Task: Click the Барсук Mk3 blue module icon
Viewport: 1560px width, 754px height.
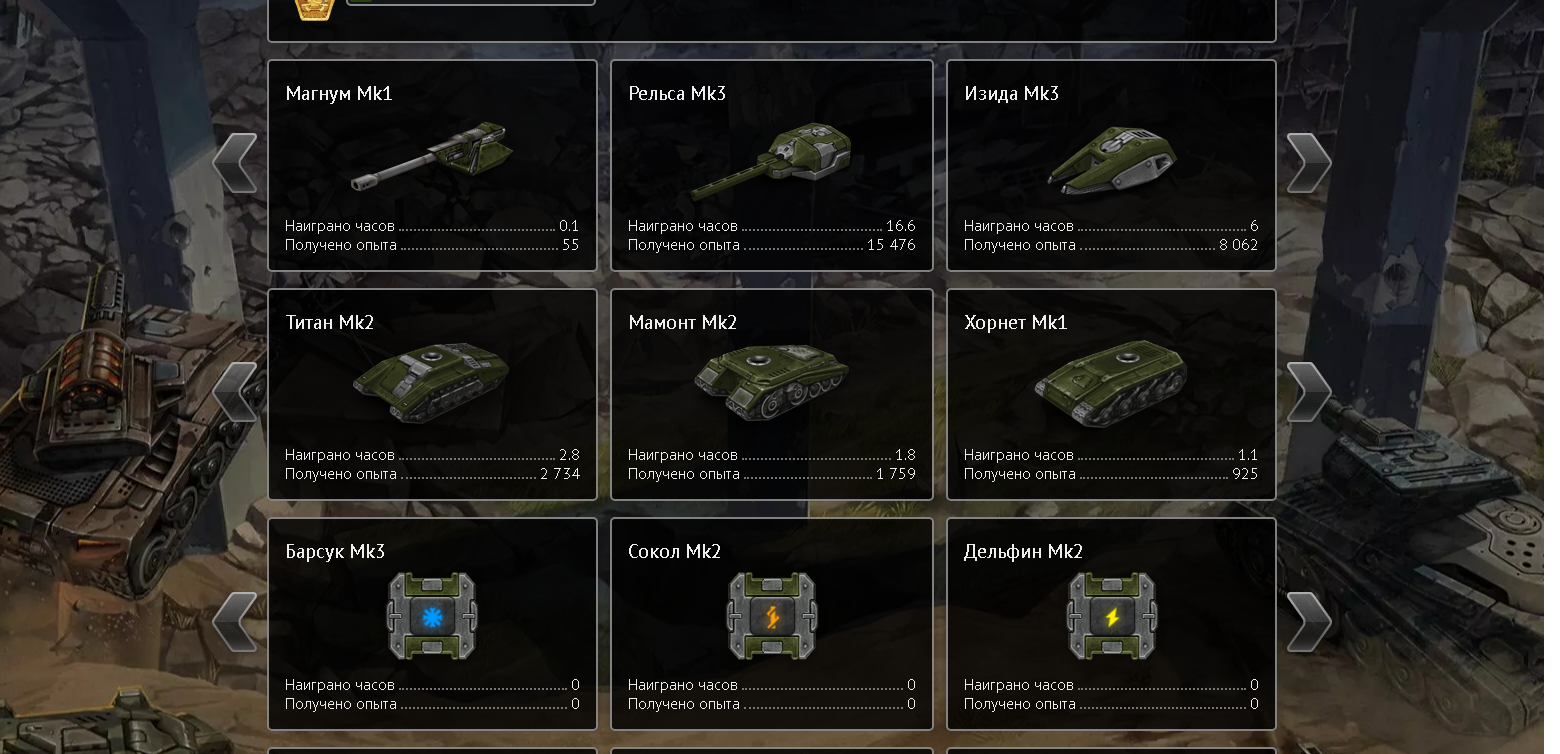Action: coord(432,616)
